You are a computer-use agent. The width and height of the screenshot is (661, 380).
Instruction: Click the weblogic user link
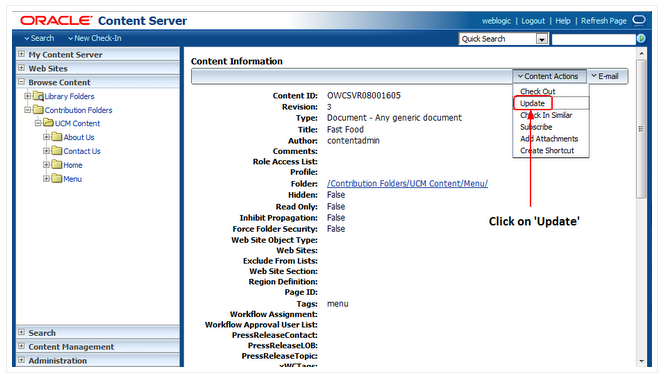tap(496, 21)
